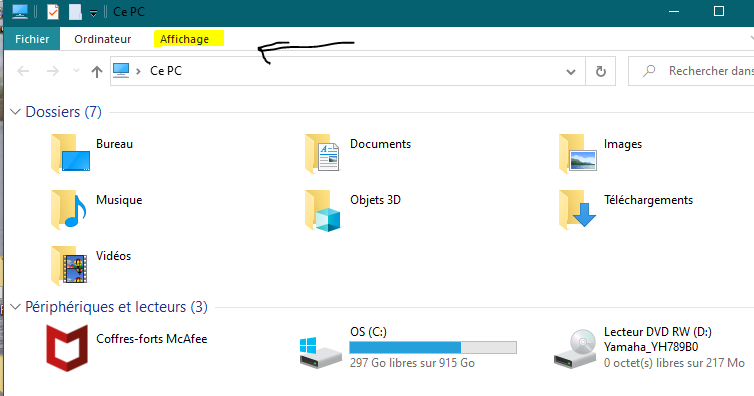754x396 pixels.
Task: Click the "Vidéos" folder name
Action: (113, 256)
